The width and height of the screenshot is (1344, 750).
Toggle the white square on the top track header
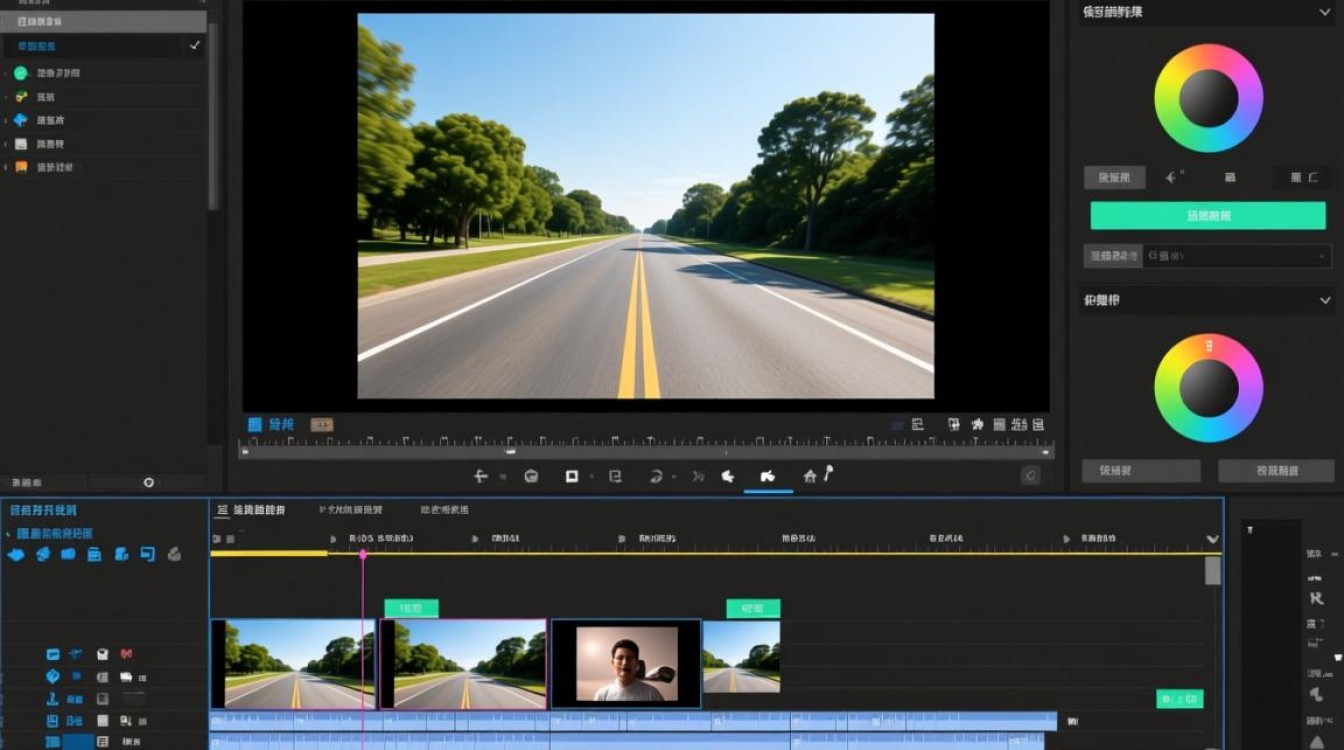click(x=102, y=654)
